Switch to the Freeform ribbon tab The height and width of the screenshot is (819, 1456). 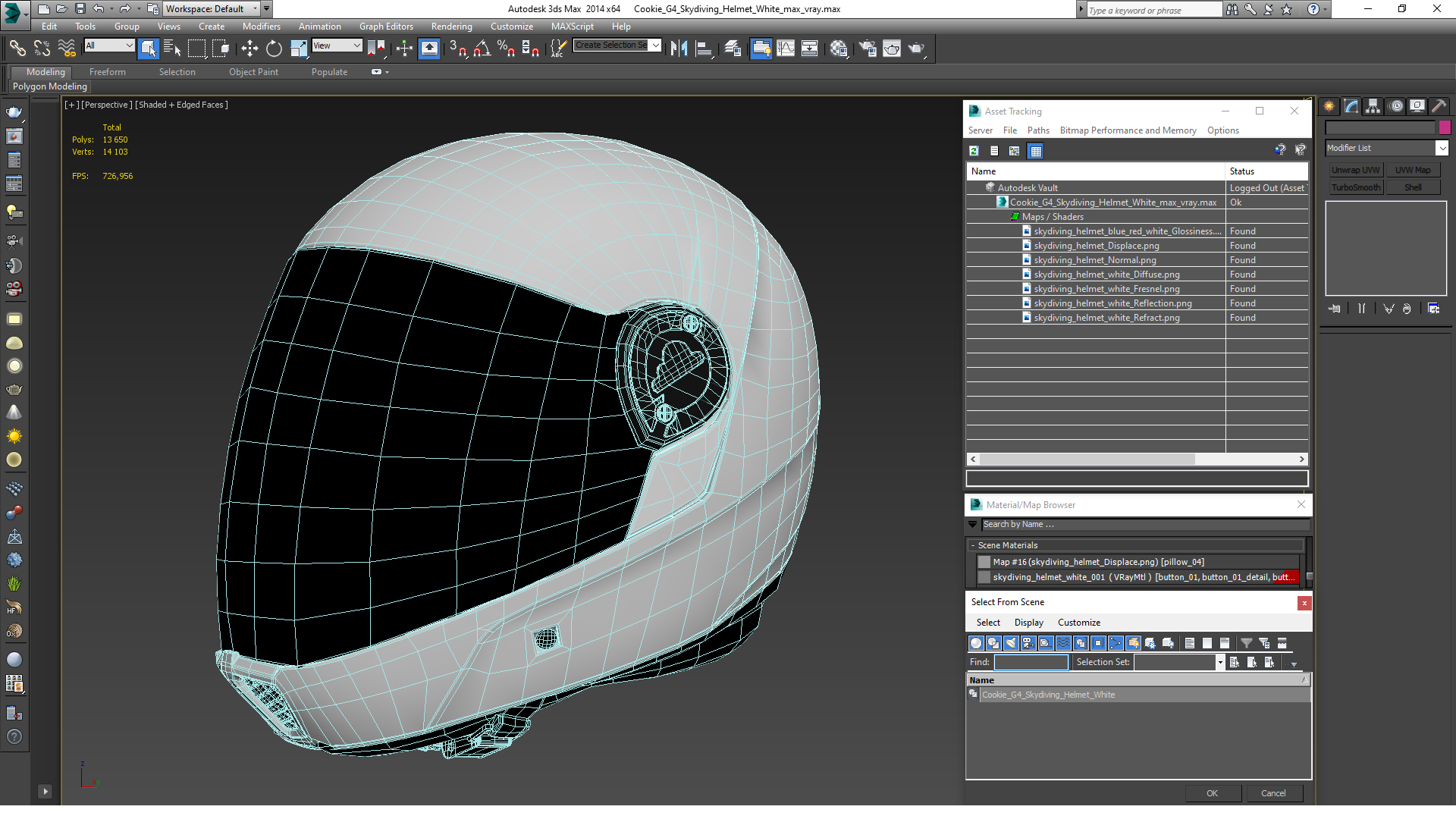[107, 72]
